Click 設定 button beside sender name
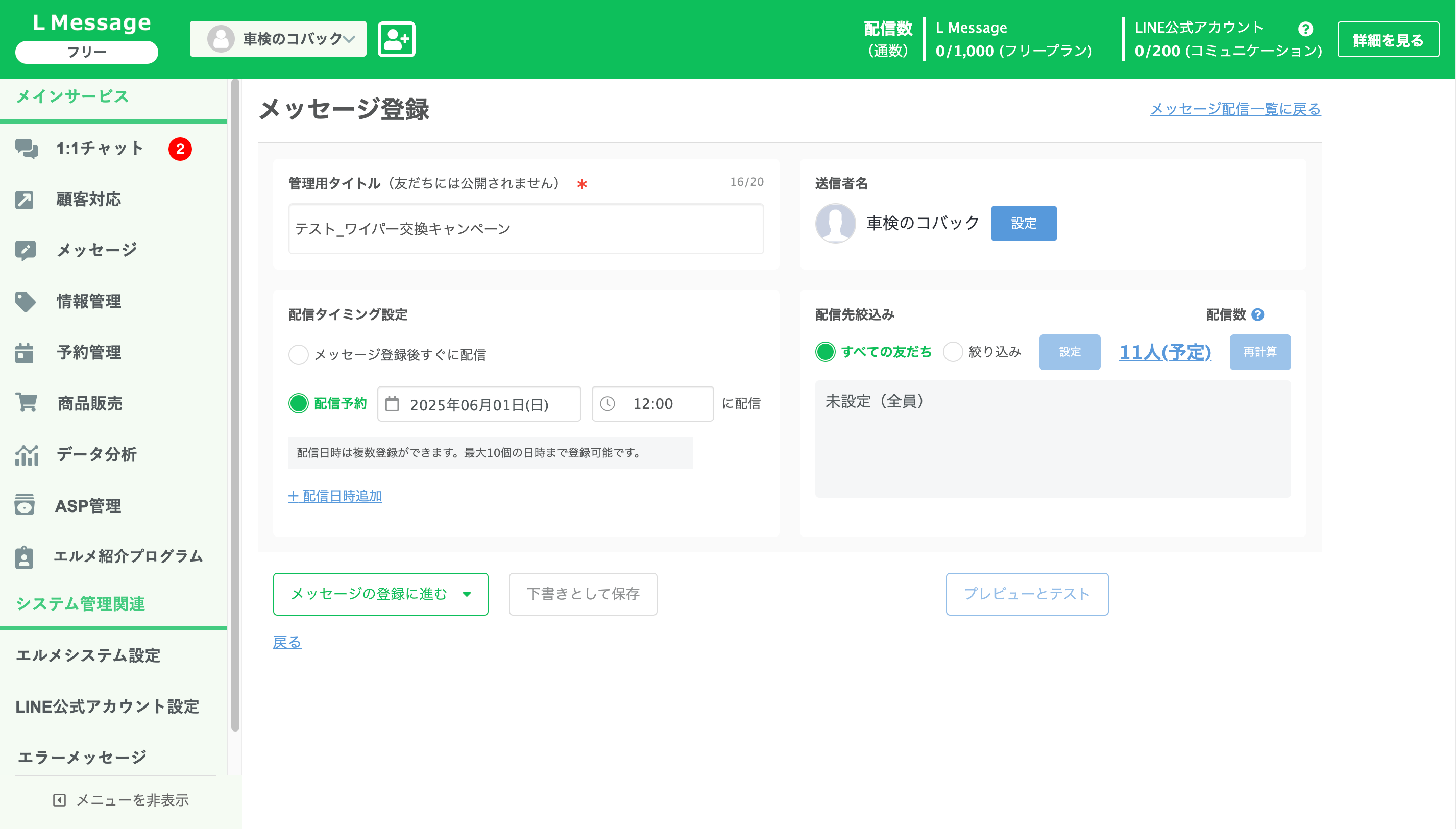This screenshot has height=829, width=1456. 1023,223
